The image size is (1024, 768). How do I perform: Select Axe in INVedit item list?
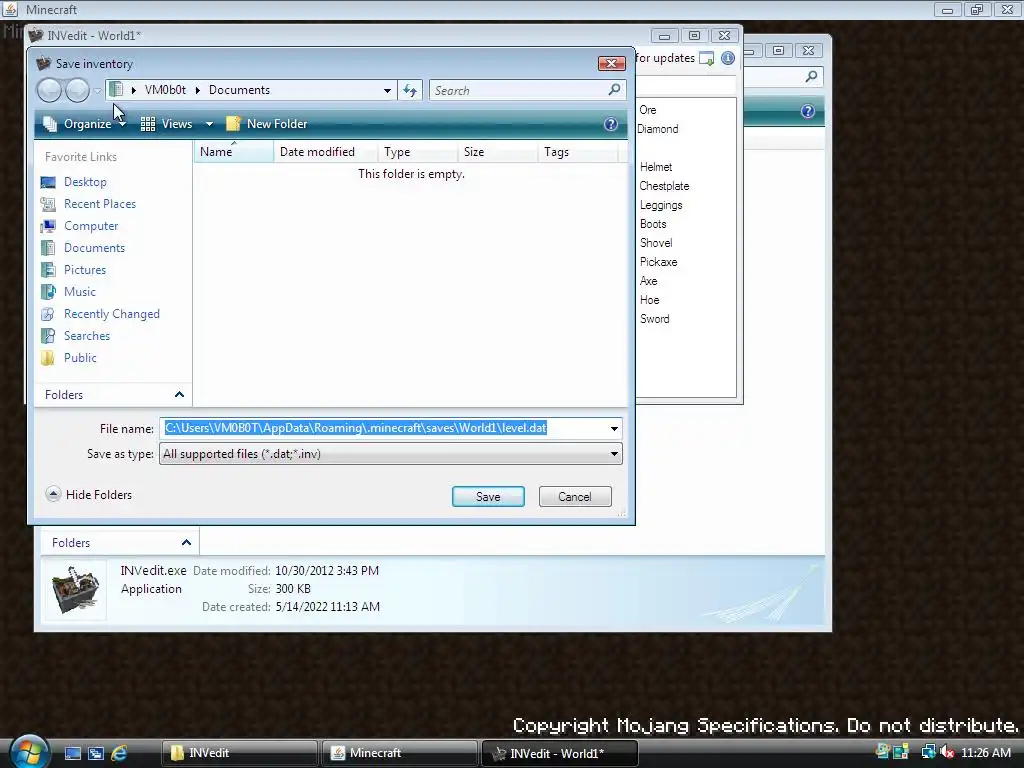(x=648, y=281)
